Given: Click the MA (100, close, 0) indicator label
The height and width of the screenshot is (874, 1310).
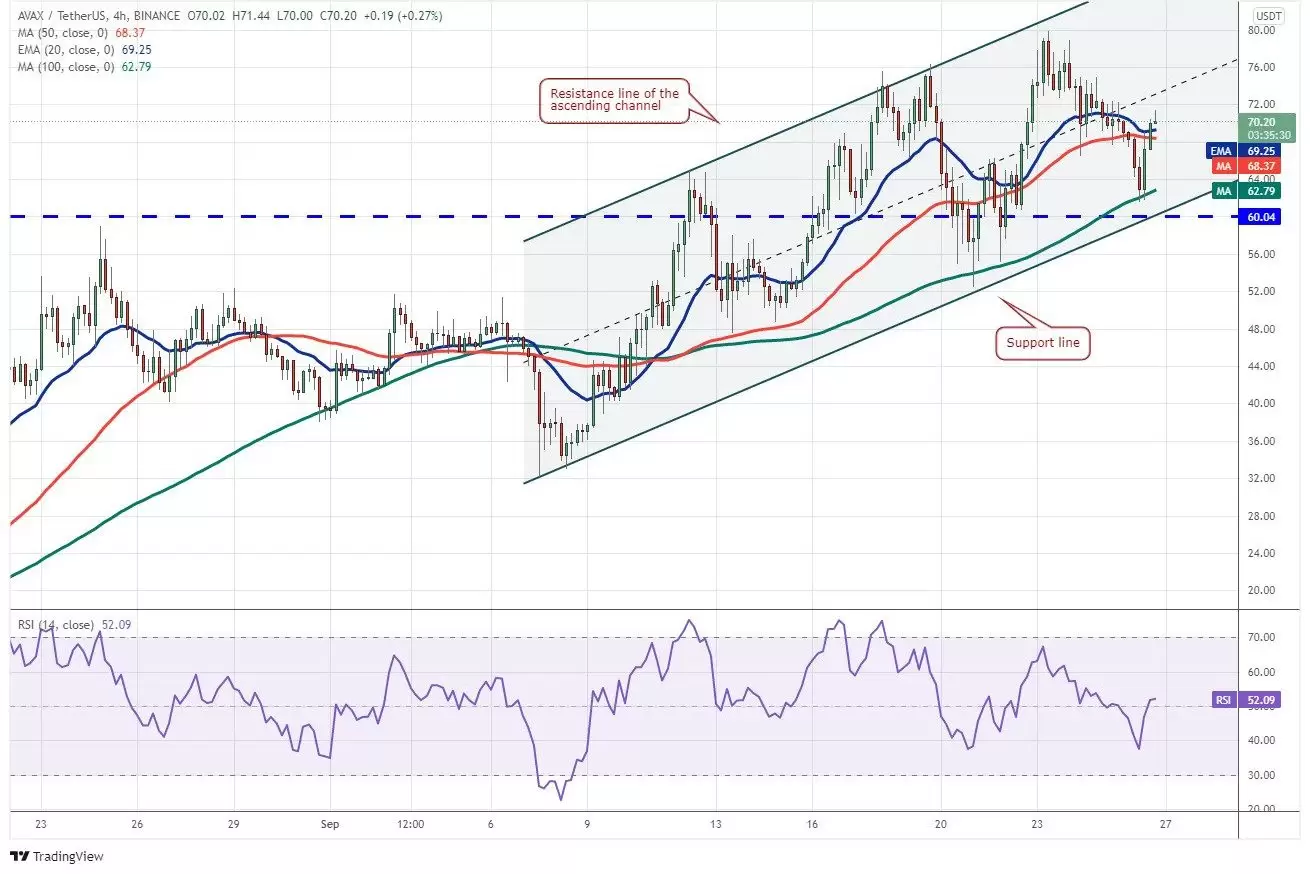Looking at the screenshot, I should tap(56, 67).
